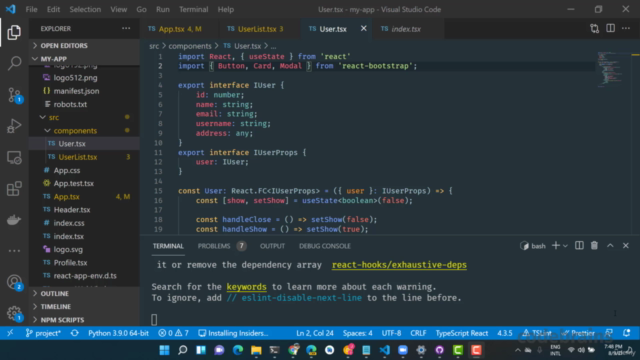This screenshot has height=360, width=640.
Task: Open the Docker view icon
Action: pos(14,220)
